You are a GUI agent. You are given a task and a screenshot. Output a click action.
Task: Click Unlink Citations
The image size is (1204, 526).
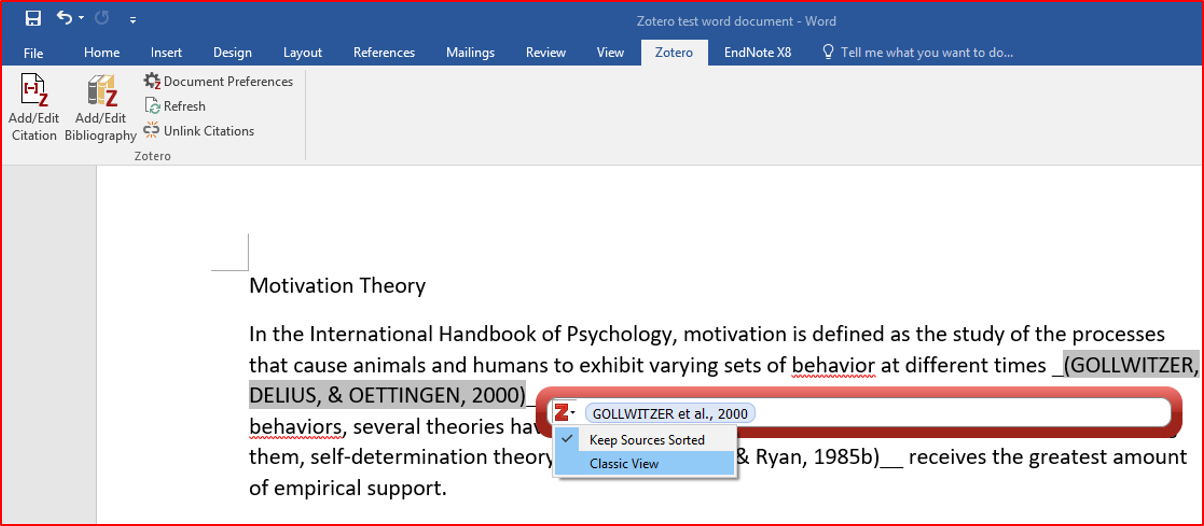tap(199, 131)
